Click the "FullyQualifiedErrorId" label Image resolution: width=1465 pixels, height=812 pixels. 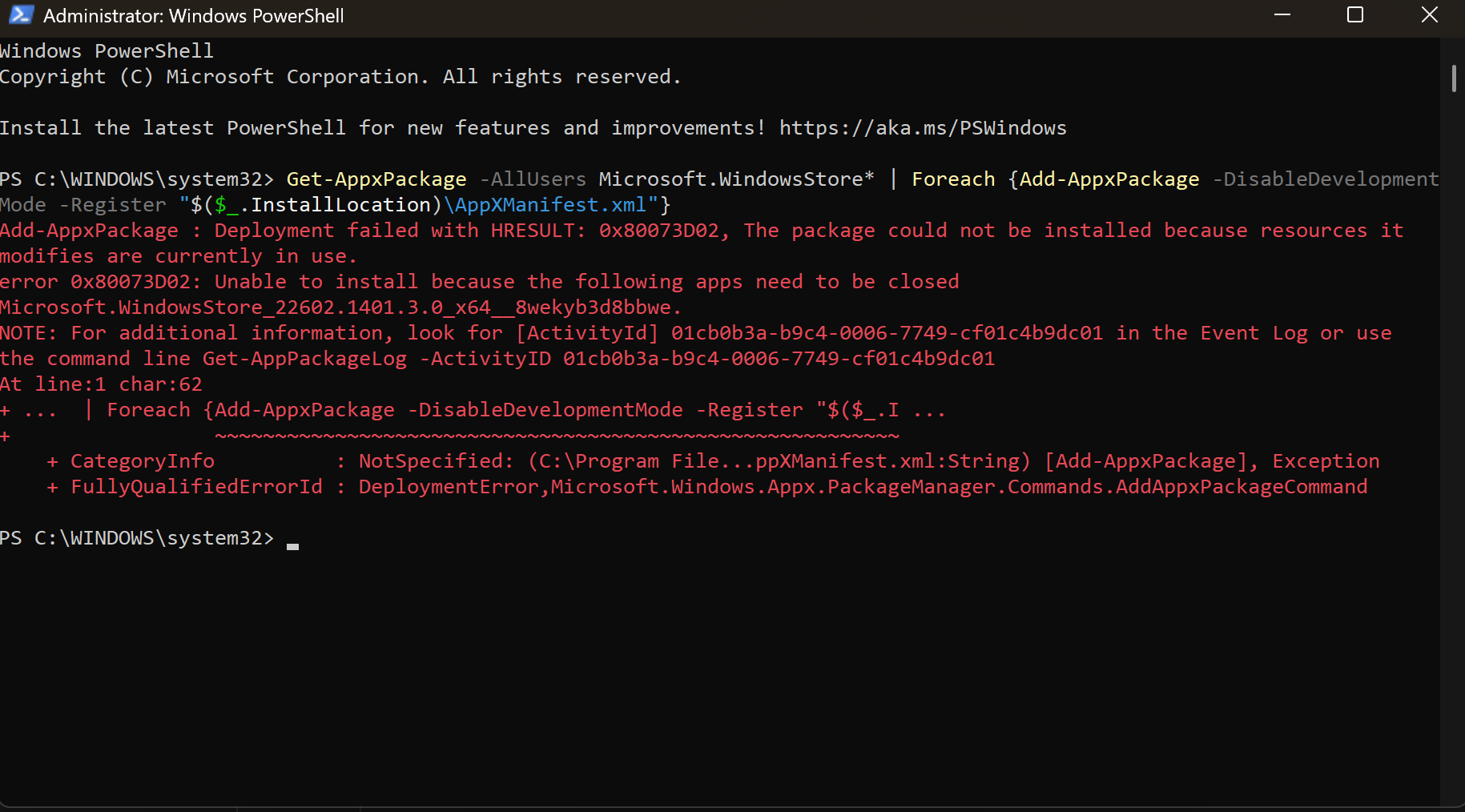point(196,487)
